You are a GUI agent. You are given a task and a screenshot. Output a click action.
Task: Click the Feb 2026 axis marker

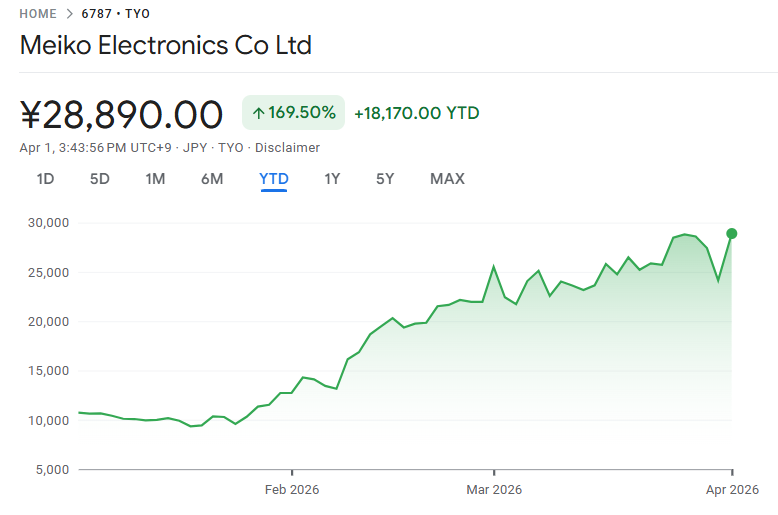(292, 490)
